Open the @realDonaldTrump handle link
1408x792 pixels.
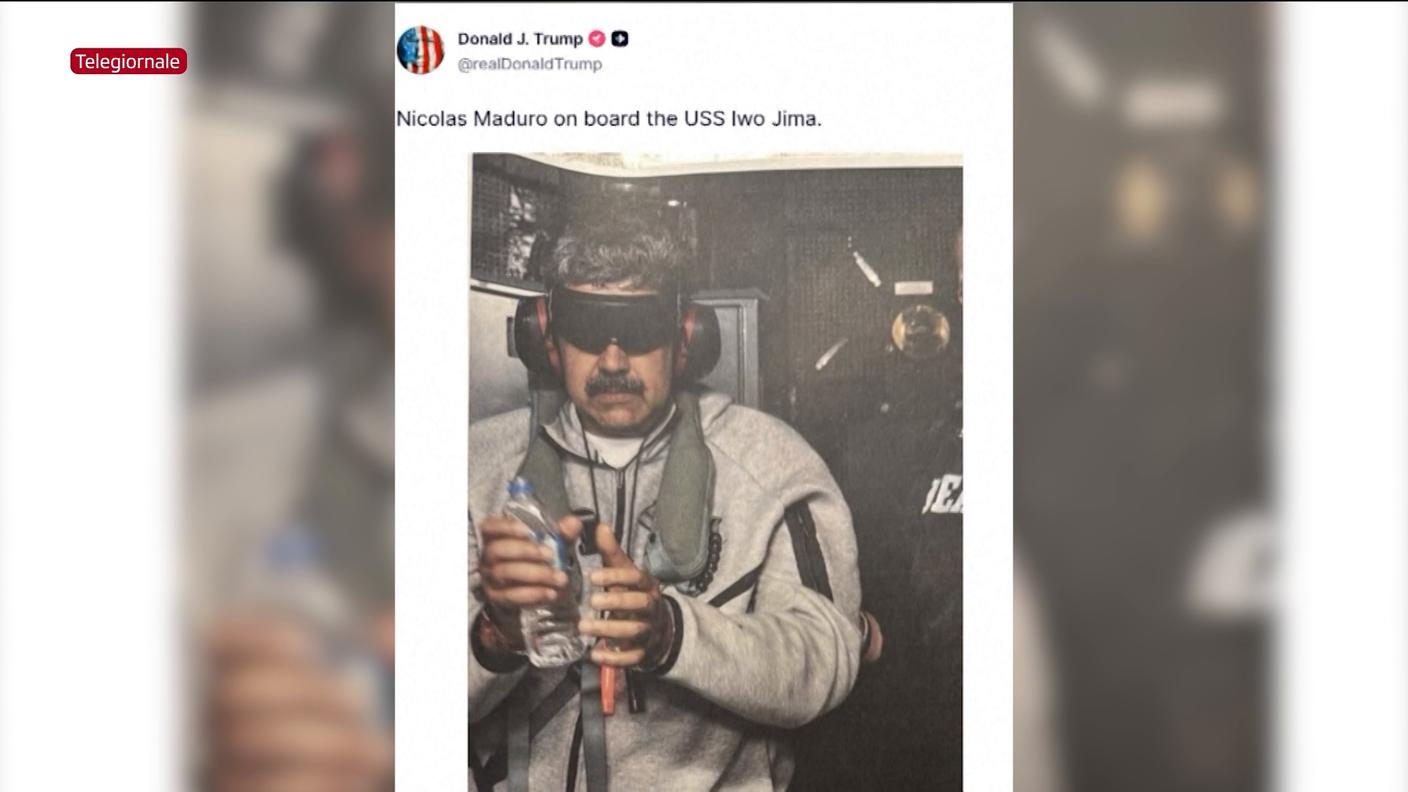point(530,64)
